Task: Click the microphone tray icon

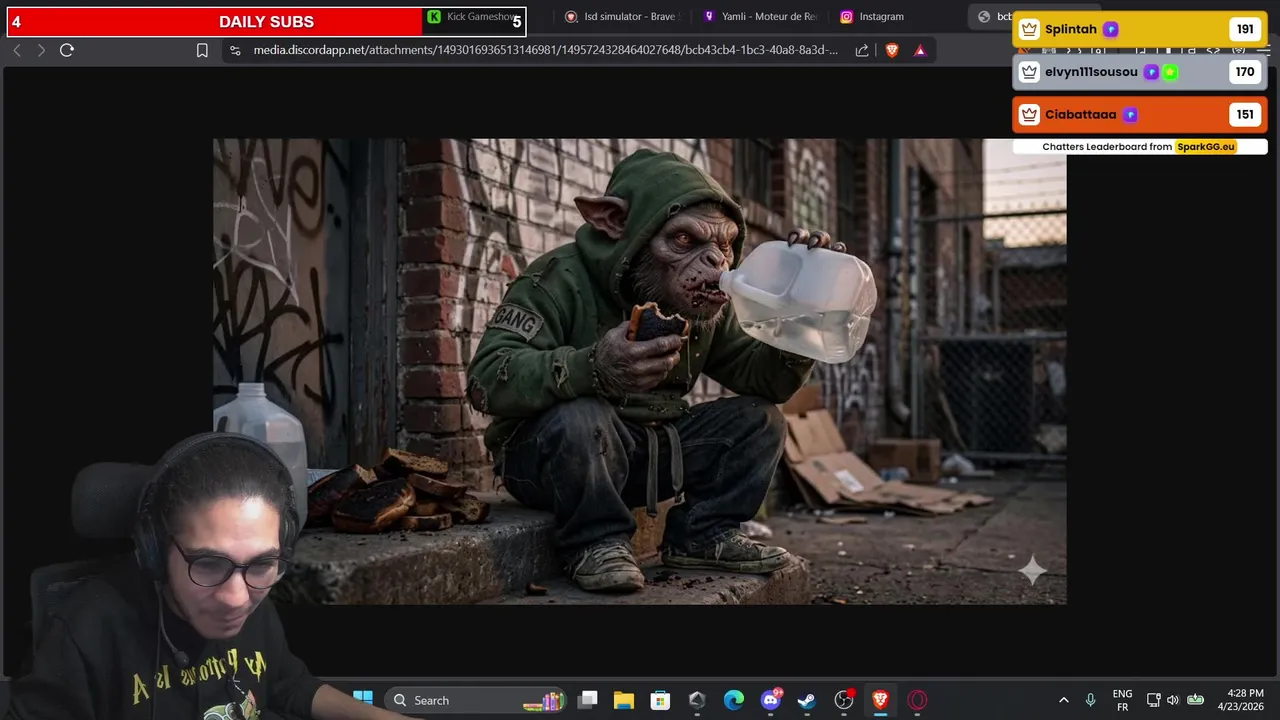Action: pyautogui.click(x=1091, y=700)
